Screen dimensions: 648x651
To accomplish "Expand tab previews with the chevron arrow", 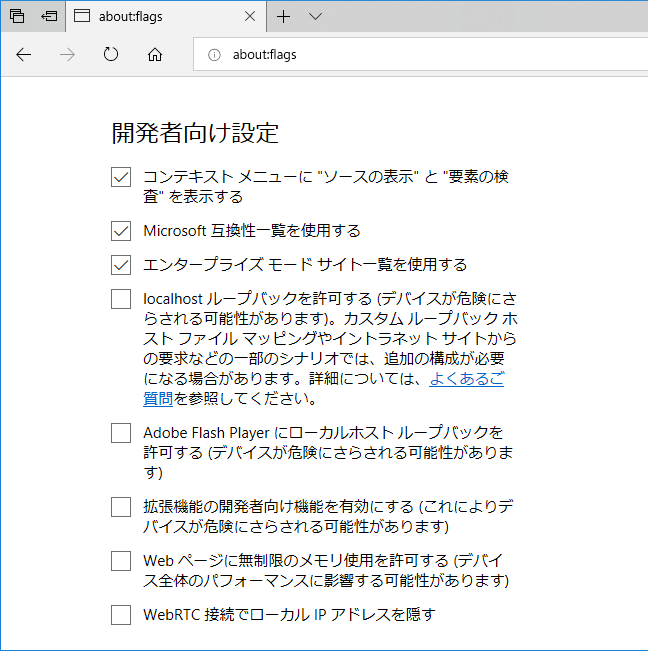I will (316, 17).
